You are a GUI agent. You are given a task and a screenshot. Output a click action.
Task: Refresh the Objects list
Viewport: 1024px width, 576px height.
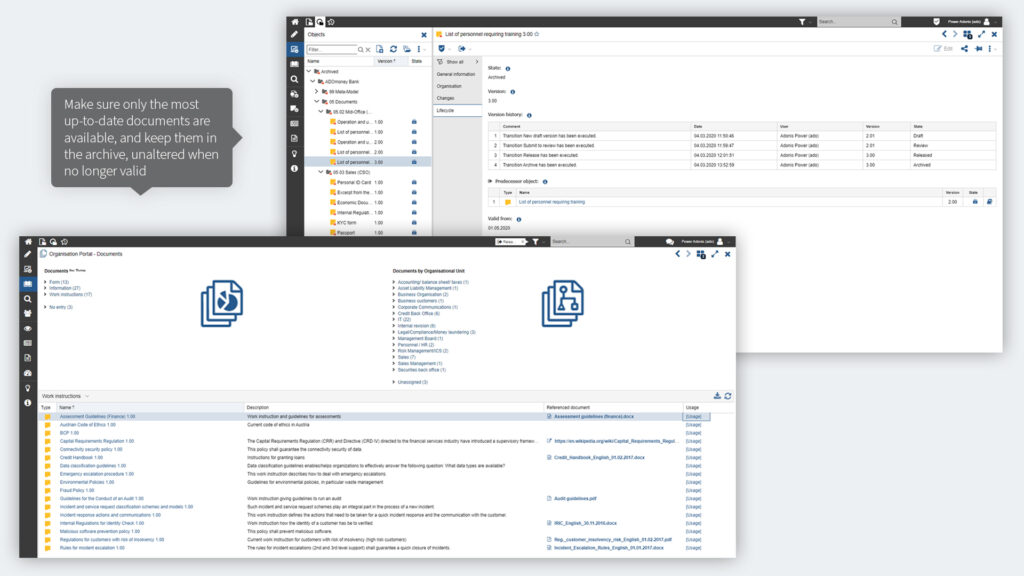(393, 48)
